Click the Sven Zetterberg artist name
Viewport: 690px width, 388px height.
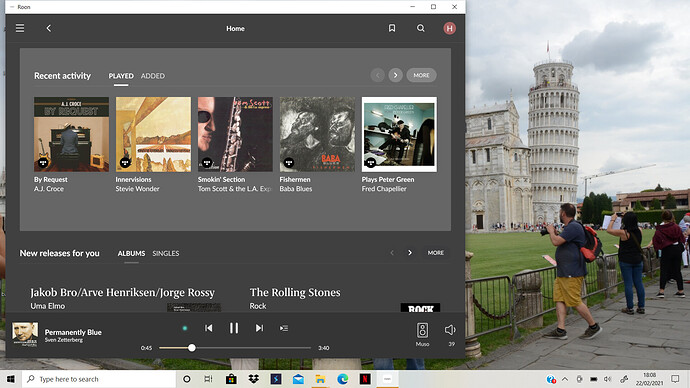click(x=64, y=340)
